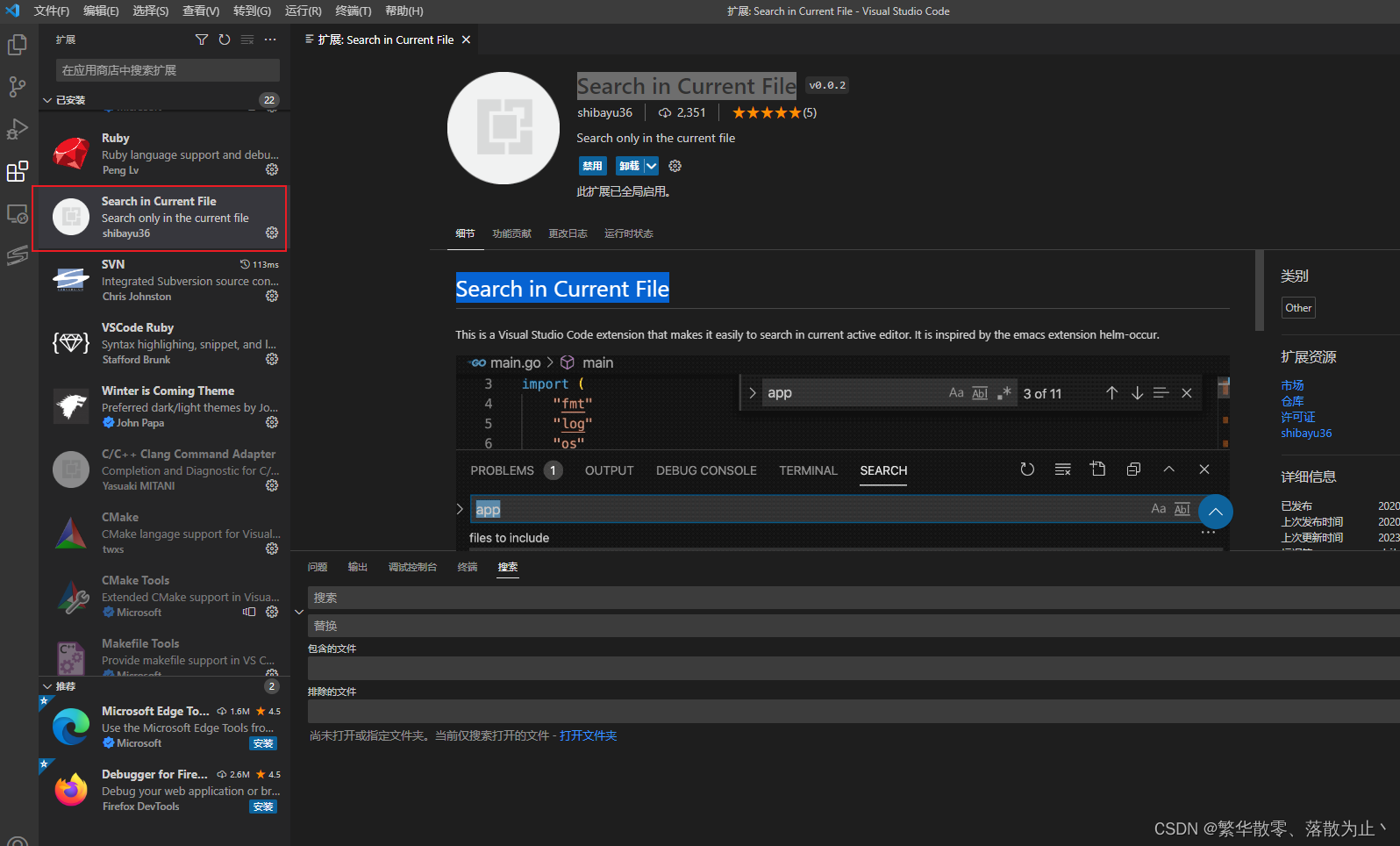1400x846 pixels.
Task: Close the Search in Current File tab
Action: 466,39
